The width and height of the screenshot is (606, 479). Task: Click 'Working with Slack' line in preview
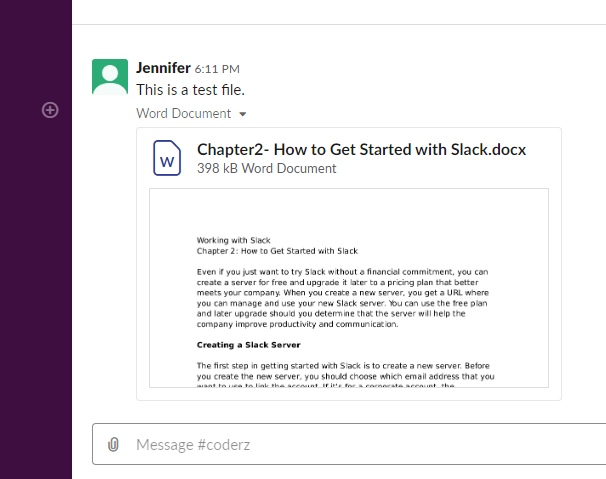coord(233,240)
